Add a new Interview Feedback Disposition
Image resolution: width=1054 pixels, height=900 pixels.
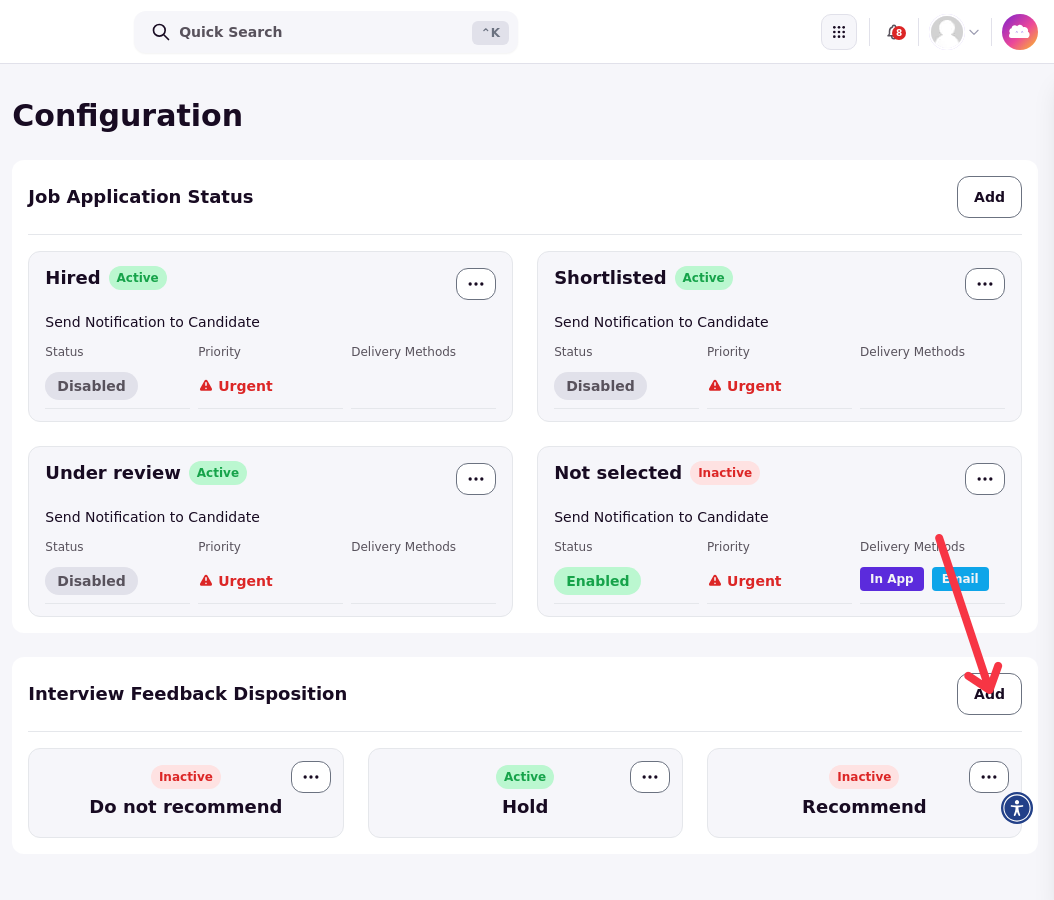tap(989, 694)
